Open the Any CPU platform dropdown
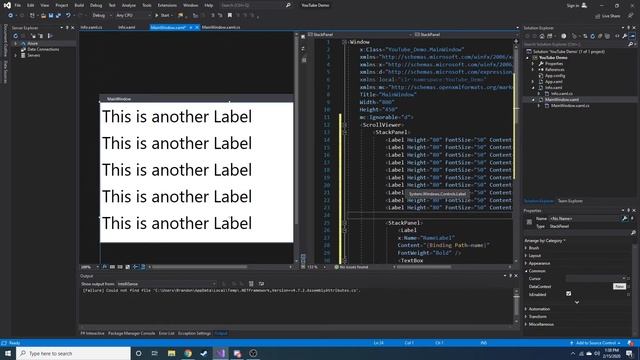The height and width of the screenshot is (360, 640). click(x=133, y=16)
